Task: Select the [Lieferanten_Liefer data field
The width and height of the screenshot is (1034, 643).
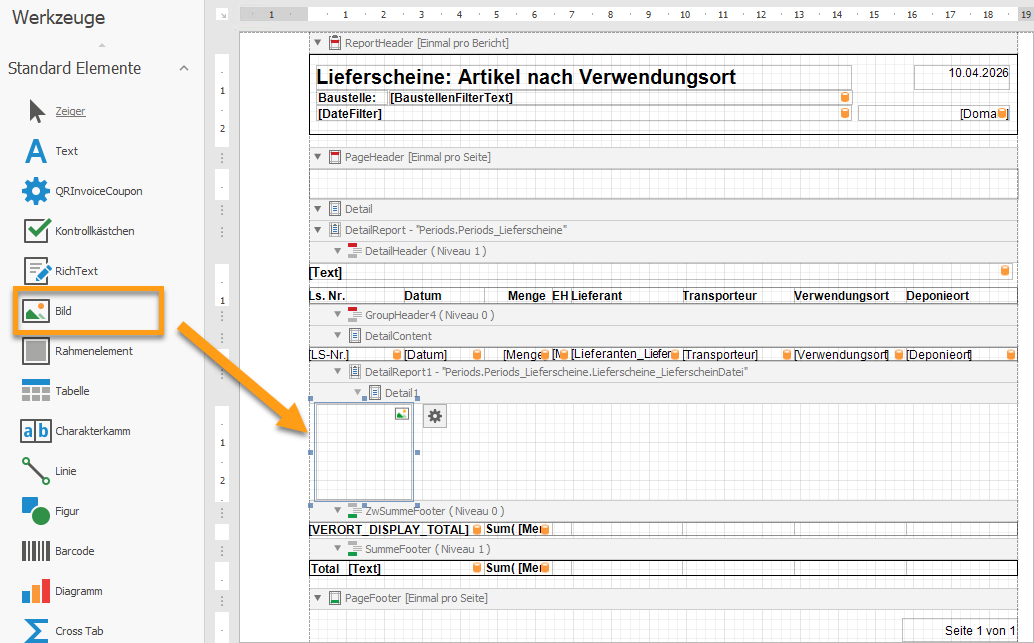Action: 625,354
